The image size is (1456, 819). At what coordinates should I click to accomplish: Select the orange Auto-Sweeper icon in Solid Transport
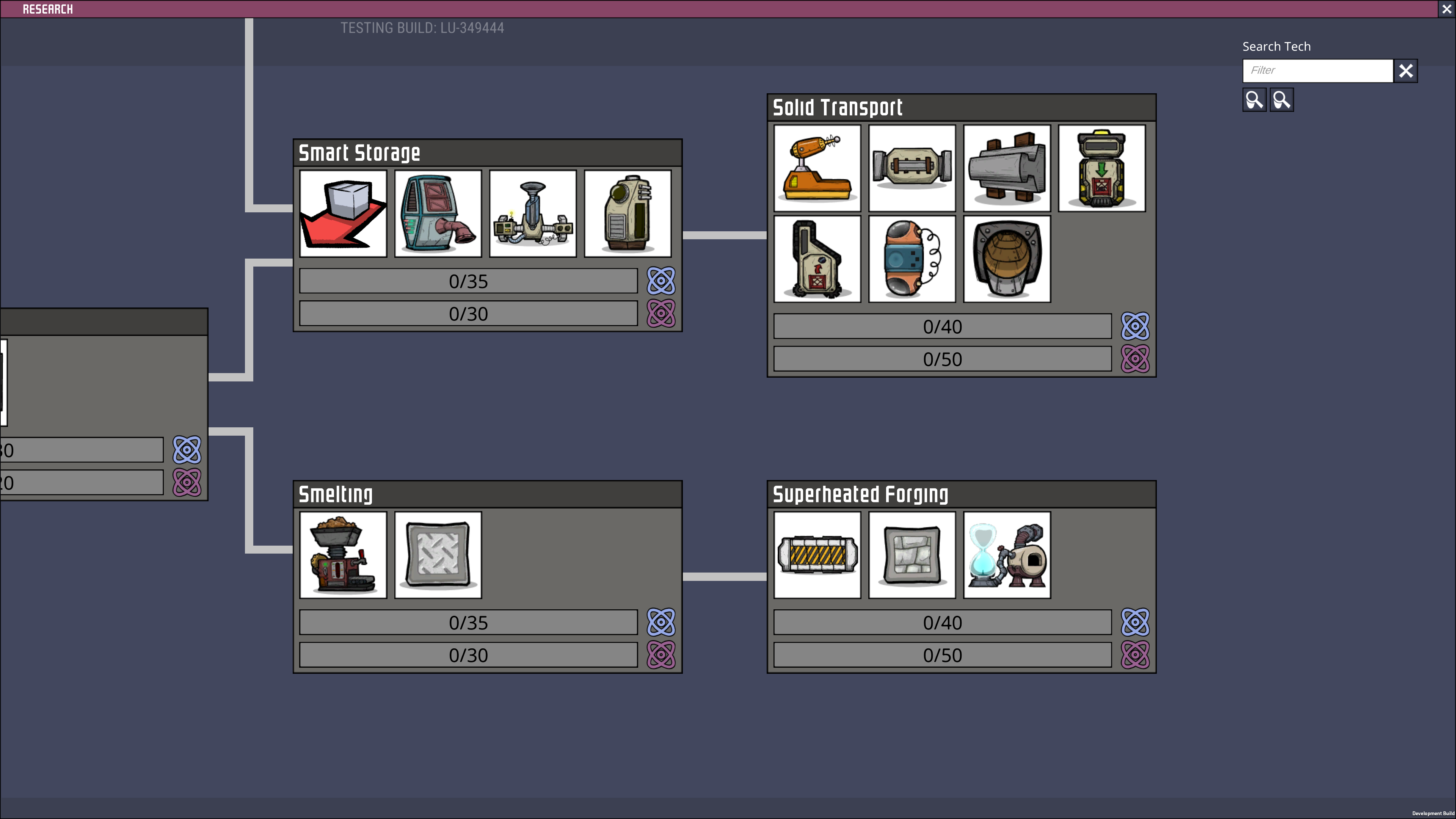(x=817, y=168)
